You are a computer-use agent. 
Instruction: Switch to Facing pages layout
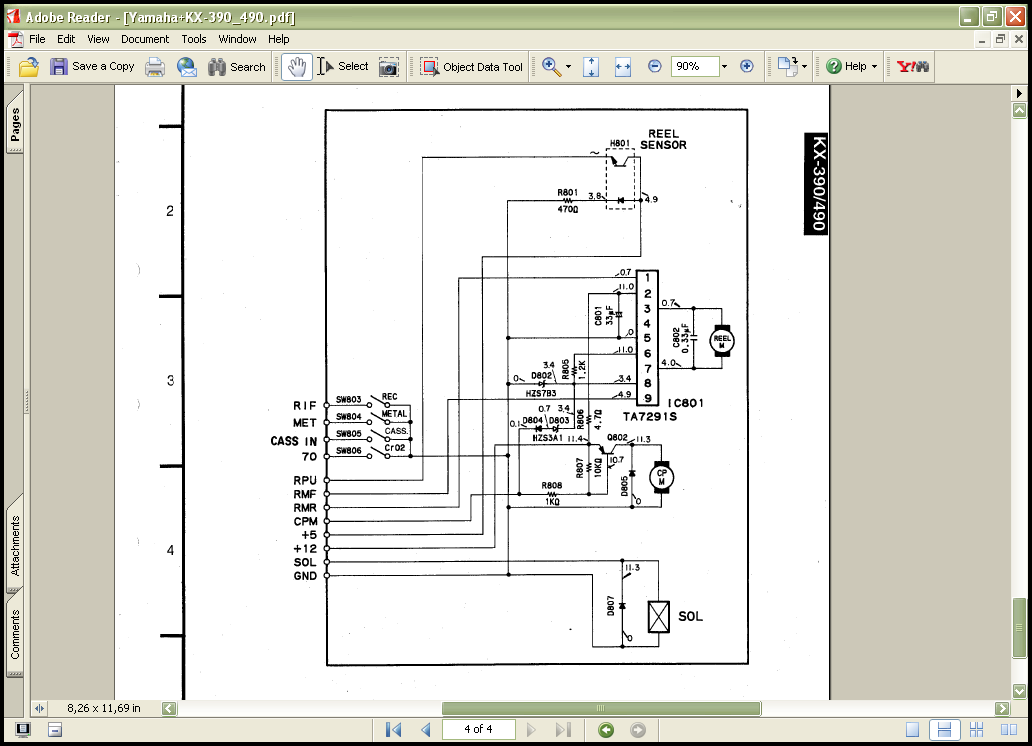(x=1009, y=730)
